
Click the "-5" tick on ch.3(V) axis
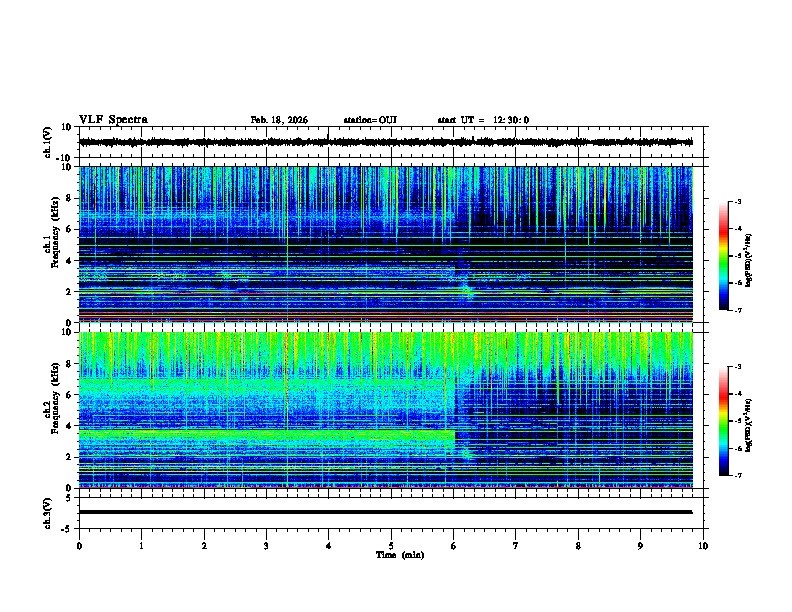[68, 529]
